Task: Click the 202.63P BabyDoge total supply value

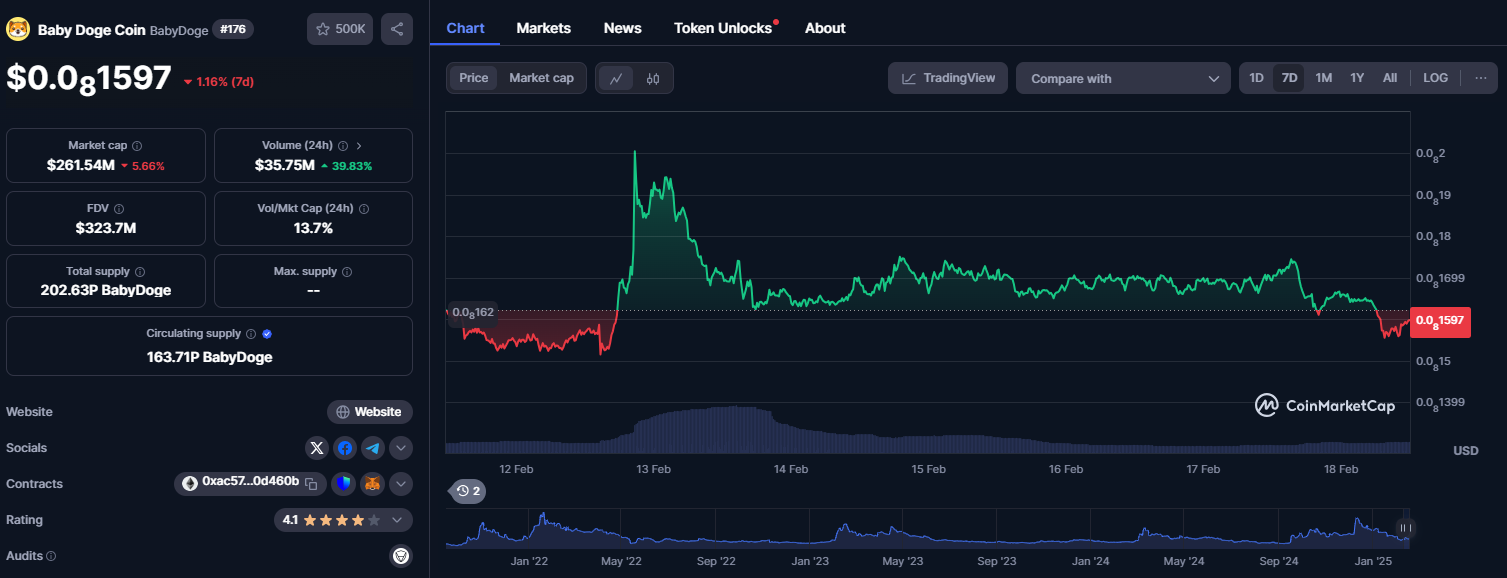Action: point(106,290)
